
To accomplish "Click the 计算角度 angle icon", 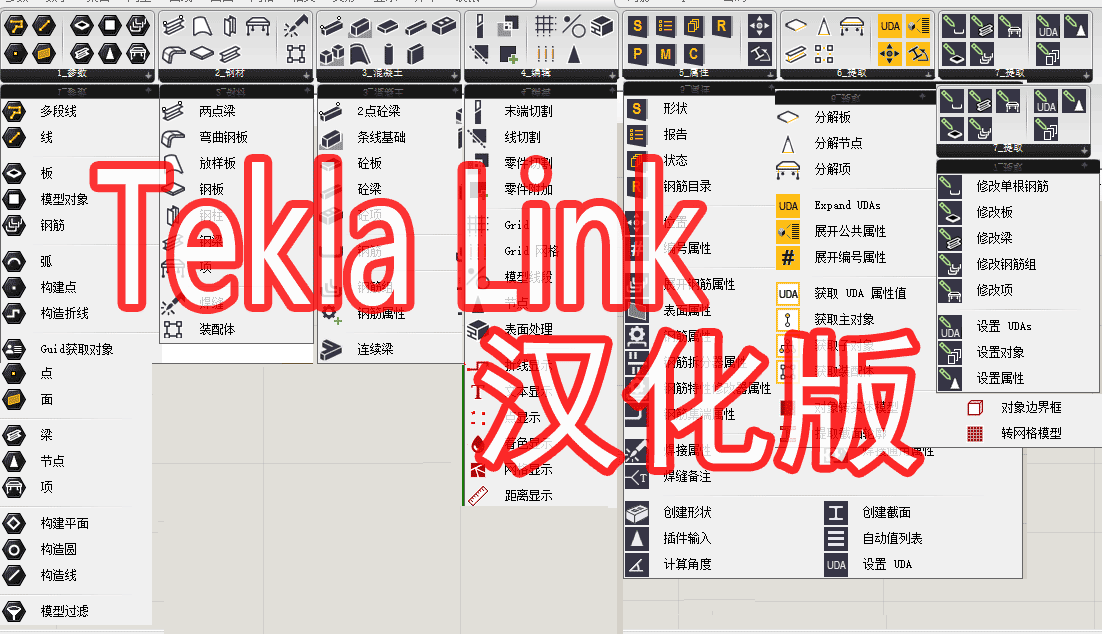I will tap(637, 564).
